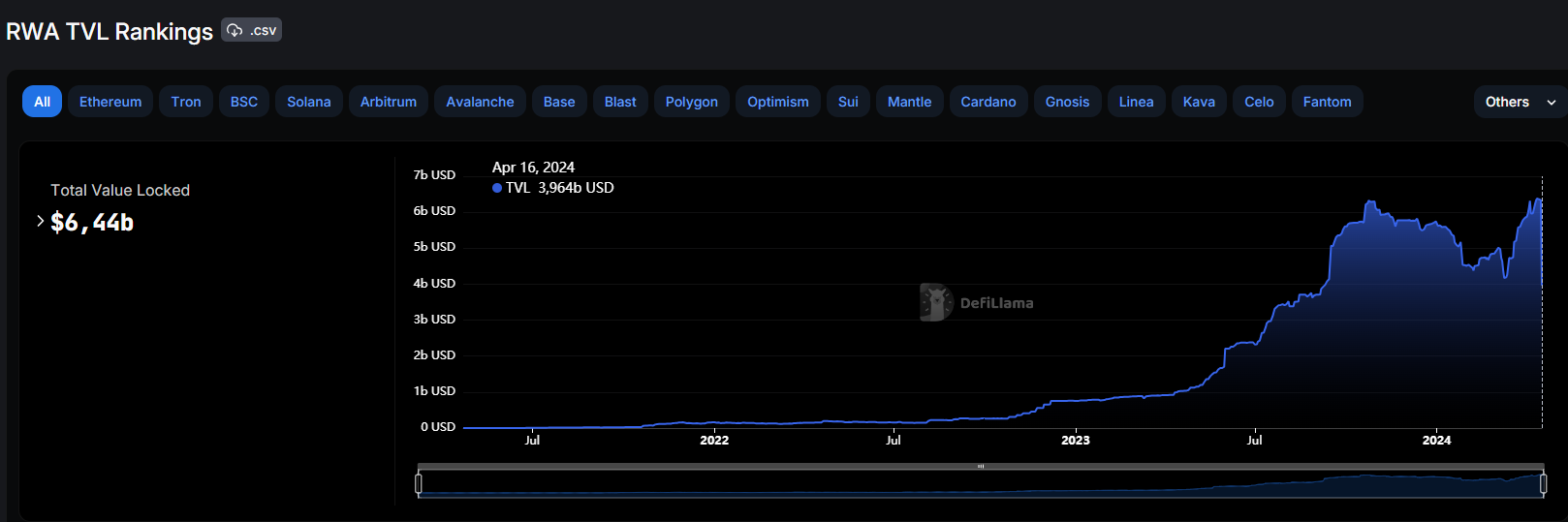
Task: Expand the Total Value Locked breakdown chevron
Action: tap(40, 222)
